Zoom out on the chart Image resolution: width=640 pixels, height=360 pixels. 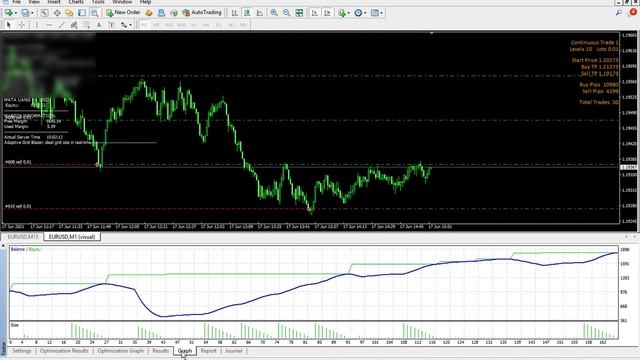tap(287, 13)
